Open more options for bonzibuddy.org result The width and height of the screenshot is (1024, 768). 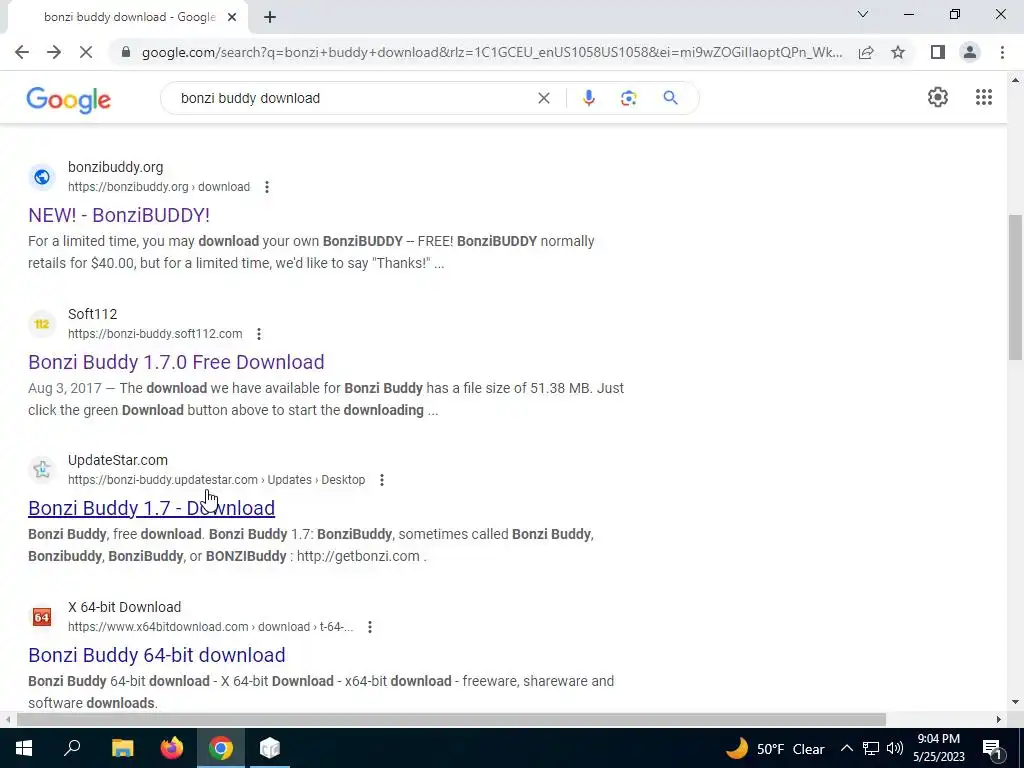[x=266, y=187]
